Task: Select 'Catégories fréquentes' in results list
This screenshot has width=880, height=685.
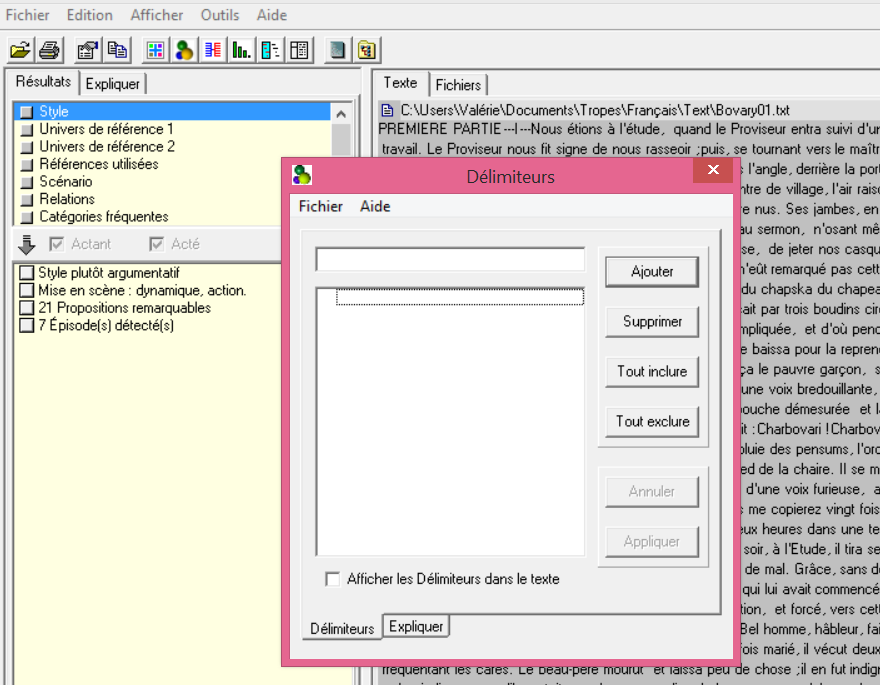Action: (103, 217)
